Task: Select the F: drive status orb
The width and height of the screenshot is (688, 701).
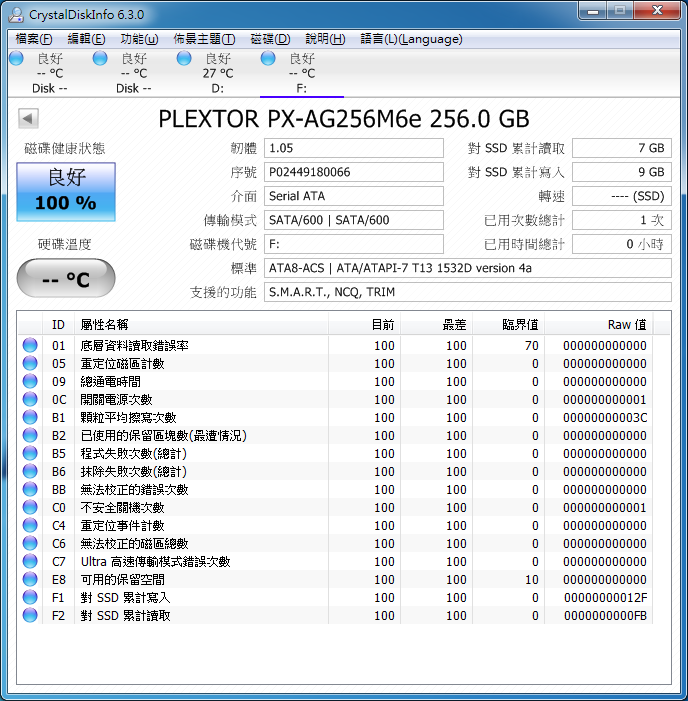Action: [268, 59]
